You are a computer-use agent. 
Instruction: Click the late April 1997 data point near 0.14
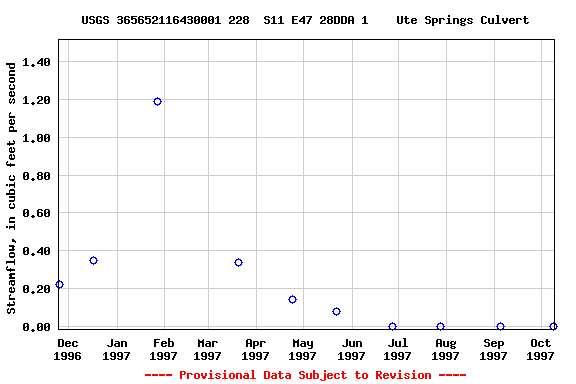[292, 299]
